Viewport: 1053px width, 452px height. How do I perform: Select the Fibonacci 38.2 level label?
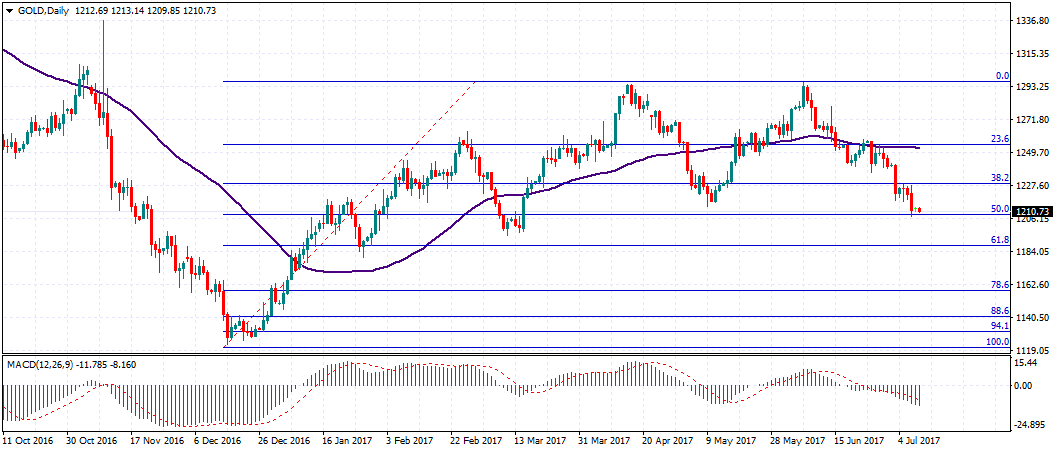[x=998, y=177]
